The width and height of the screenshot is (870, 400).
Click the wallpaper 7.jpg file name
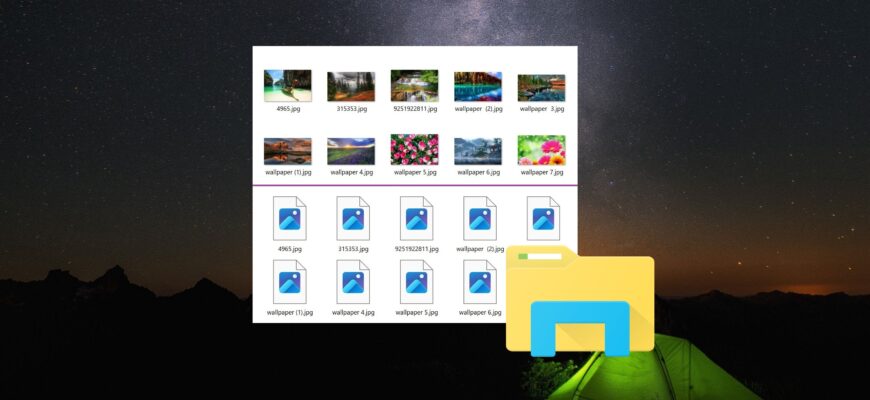[542, 173]
